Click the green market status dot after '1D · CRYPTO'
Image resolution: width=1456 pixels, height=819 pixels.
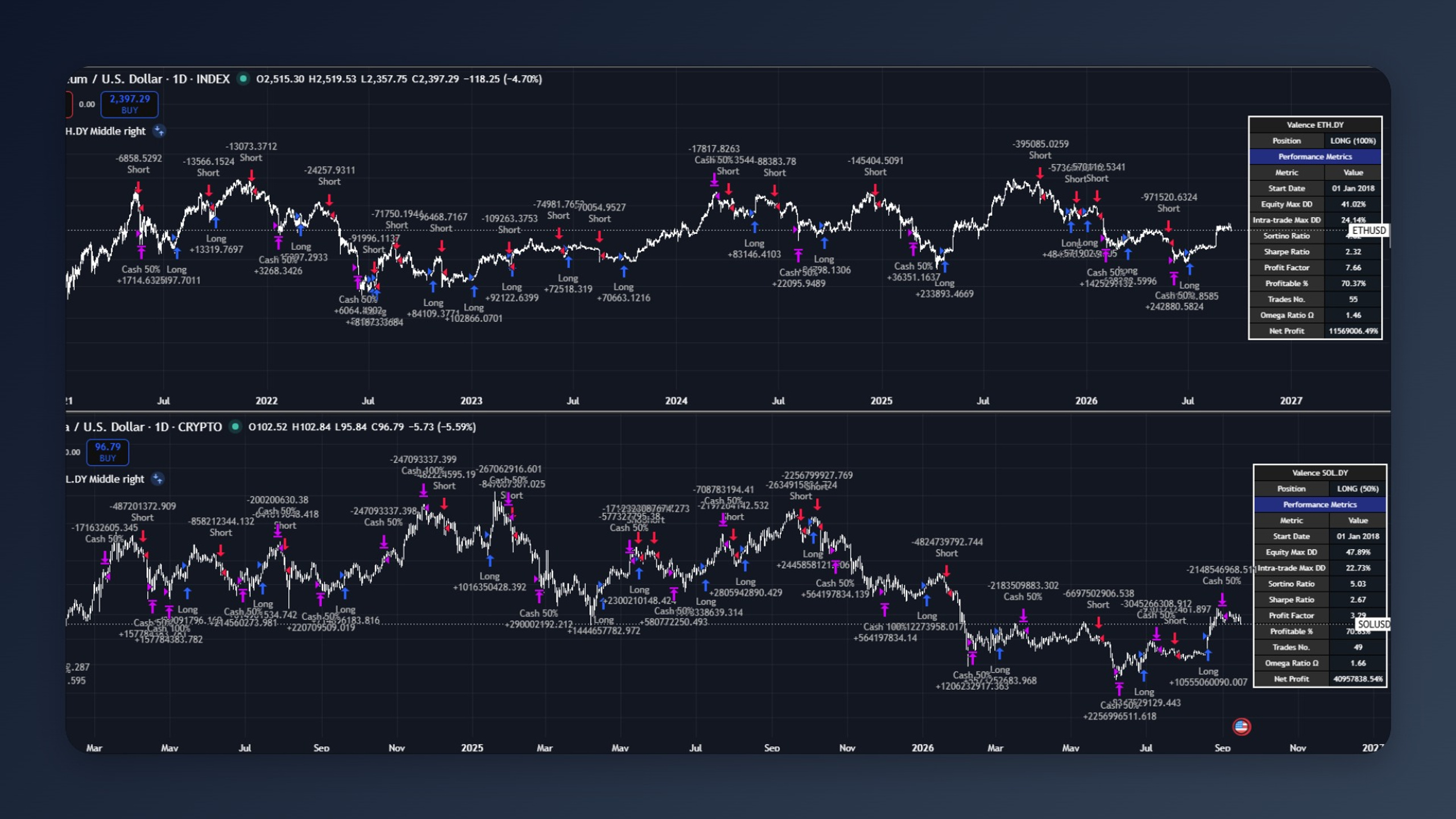(235, 427)
